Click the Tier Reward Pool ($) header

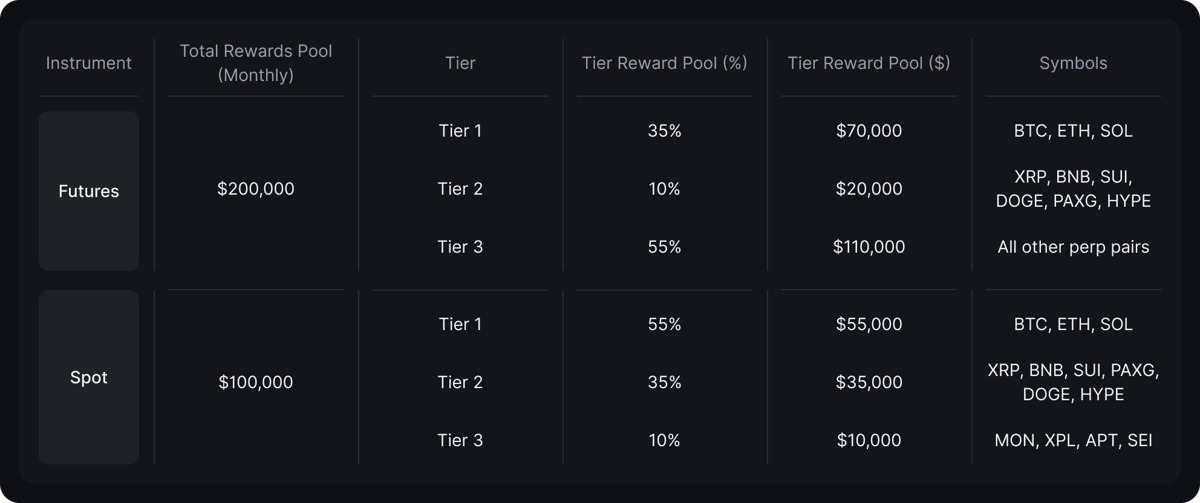[x=868, y=63]
